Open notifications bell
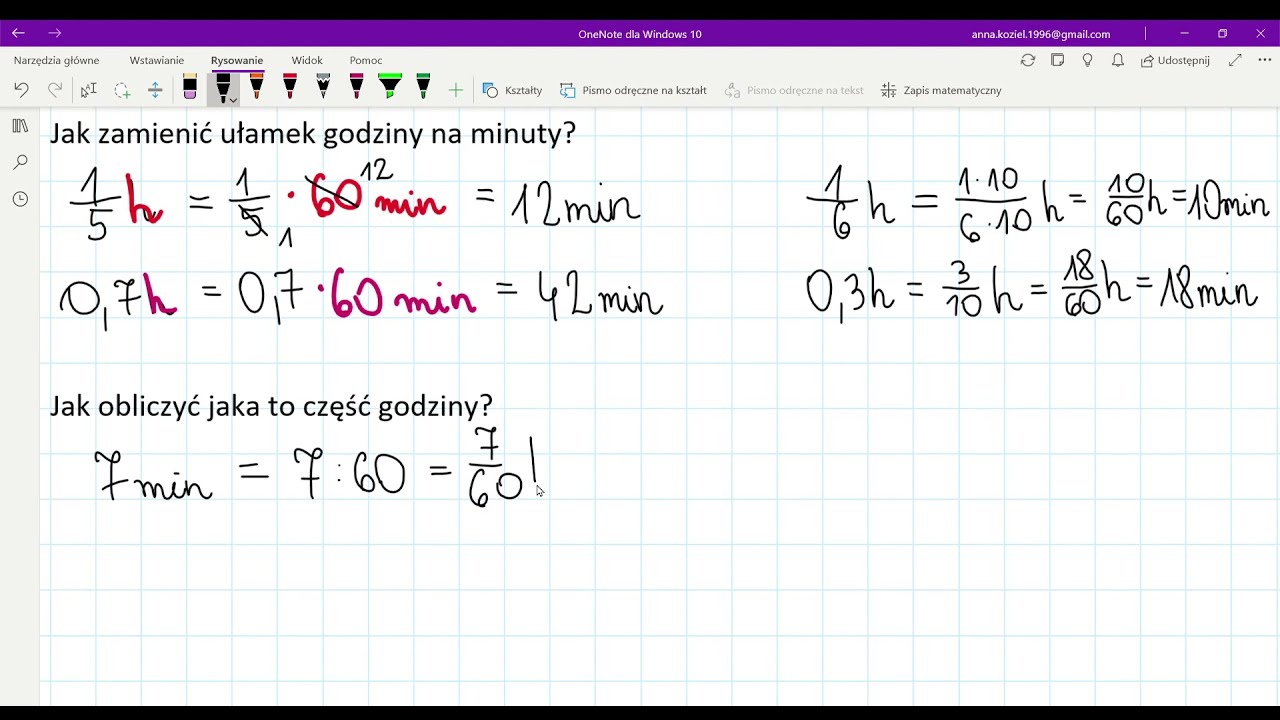This screenshot has width=1280, height=720. pos(1118,60)
